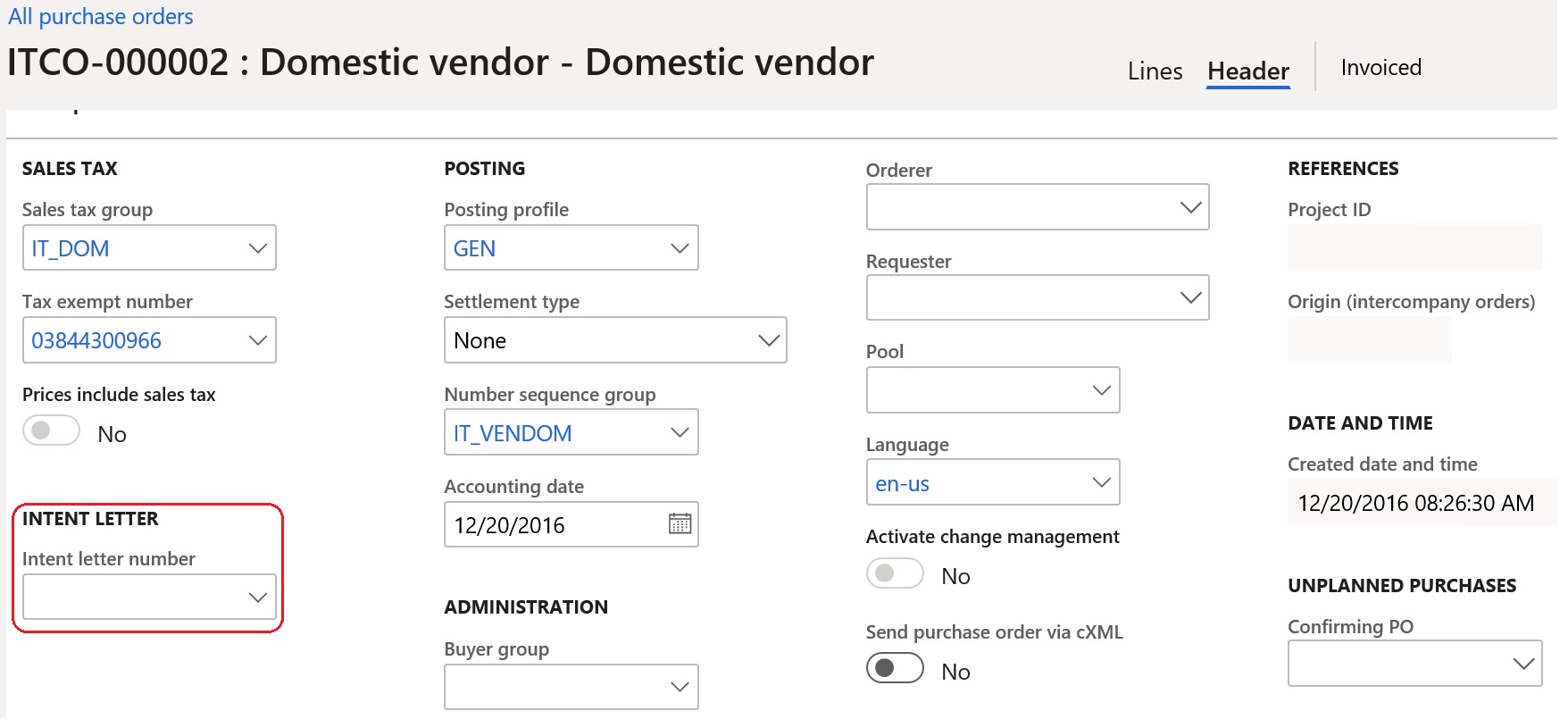The image size is (1568, 719).
Task: Open the IT_VENDOM number sequence link
Action: coord(513,433)
